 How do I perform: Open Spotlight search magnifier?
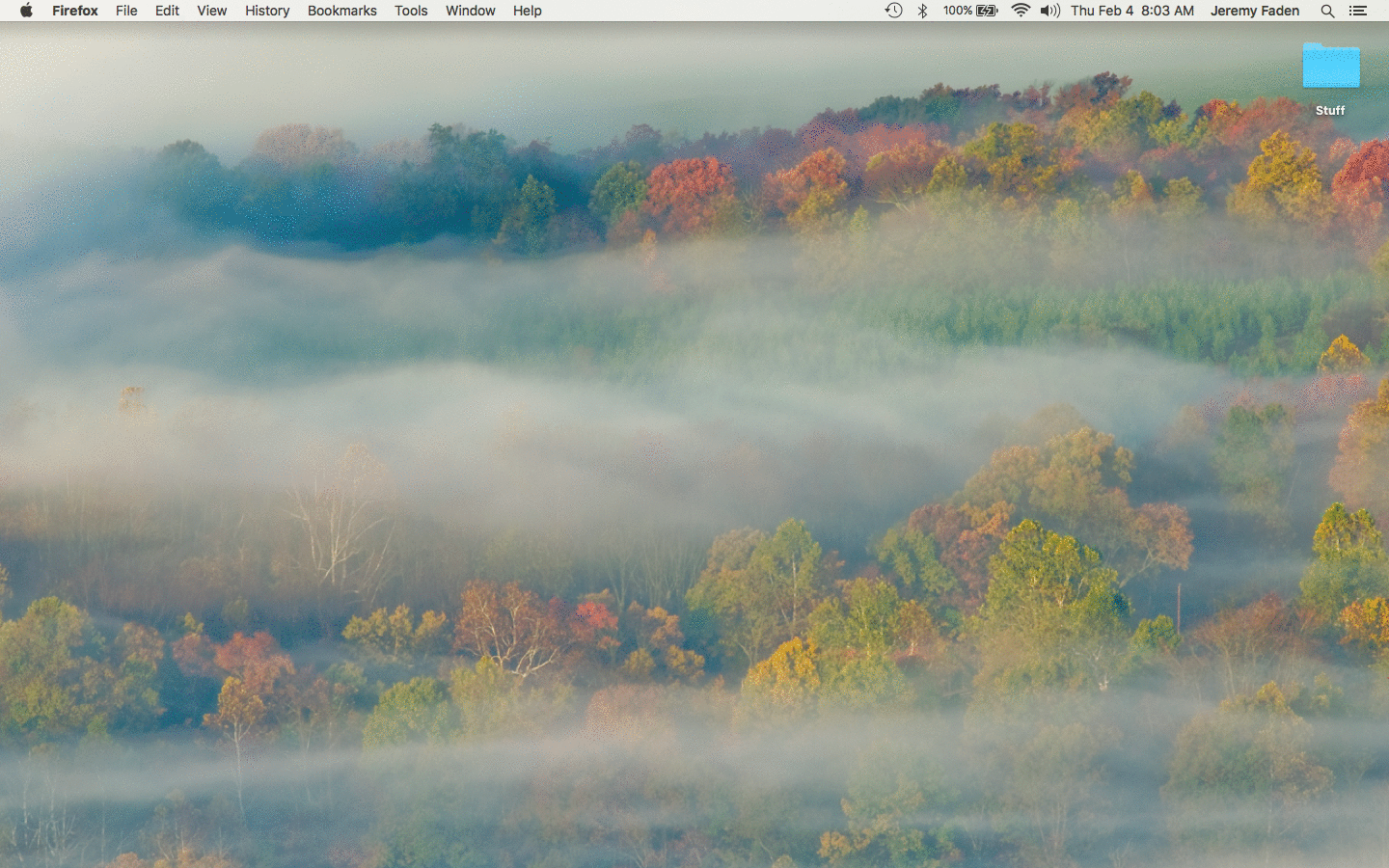click(x=1328, y=11)
